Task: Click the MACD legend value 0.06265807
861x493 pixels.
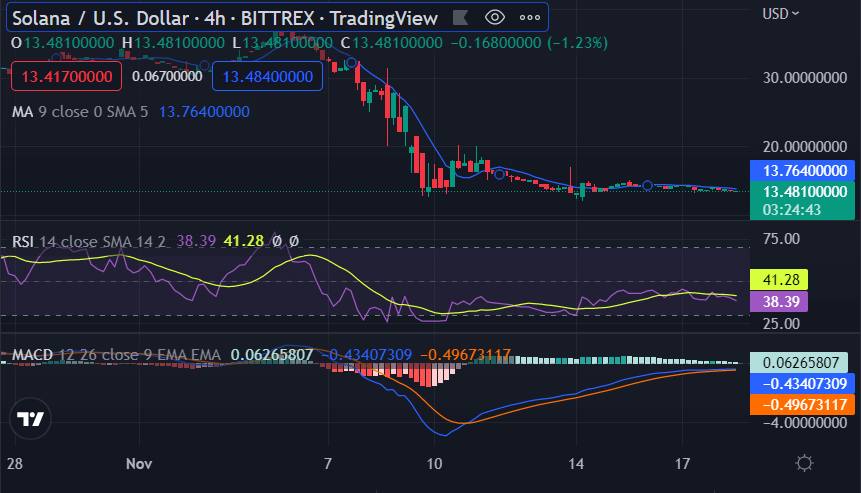Action: point(272,355)
